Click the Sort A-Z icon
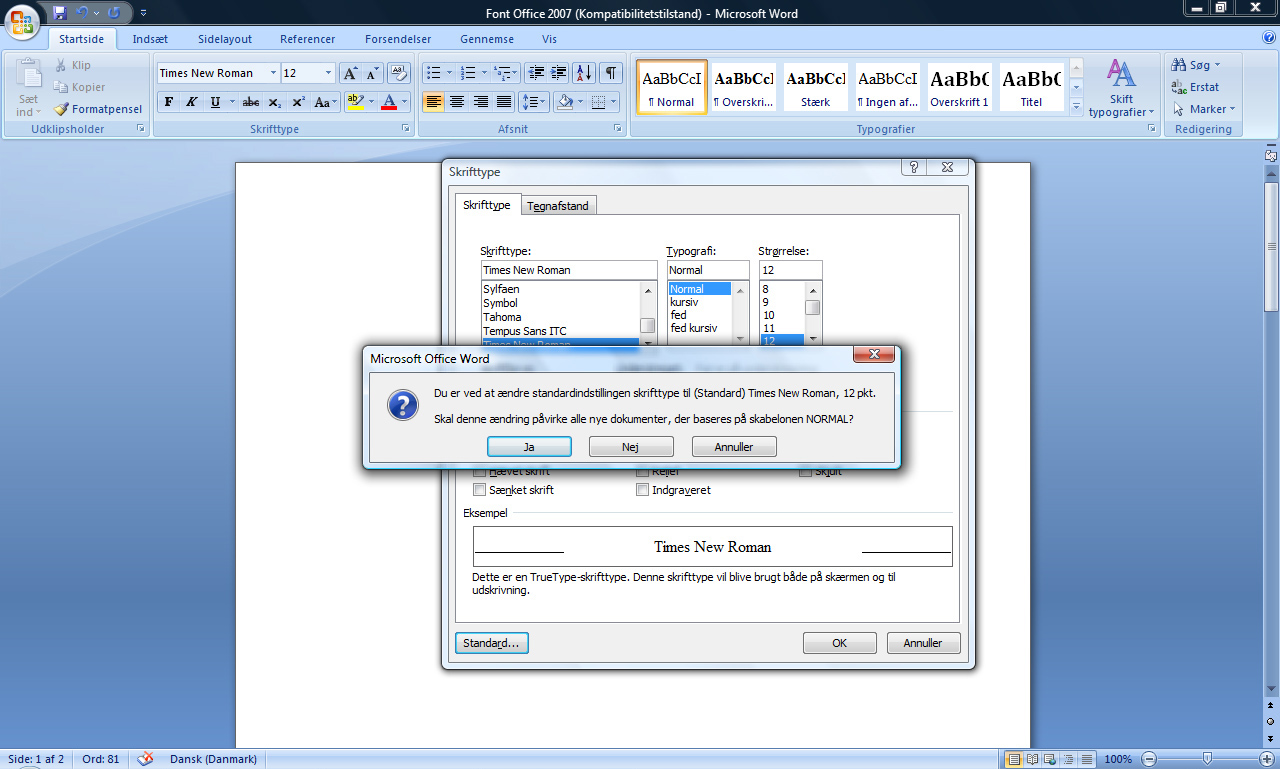The height and width of the screenshot is (769, 1280). [585, 73]
